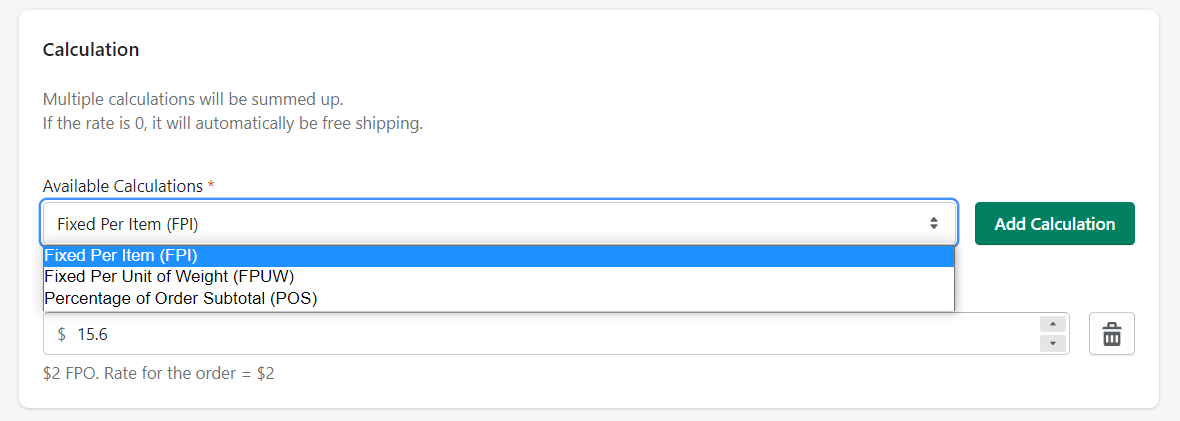
Task: Choose the highlighted Fixed Per Item (FPI) option
Action: 499,255
